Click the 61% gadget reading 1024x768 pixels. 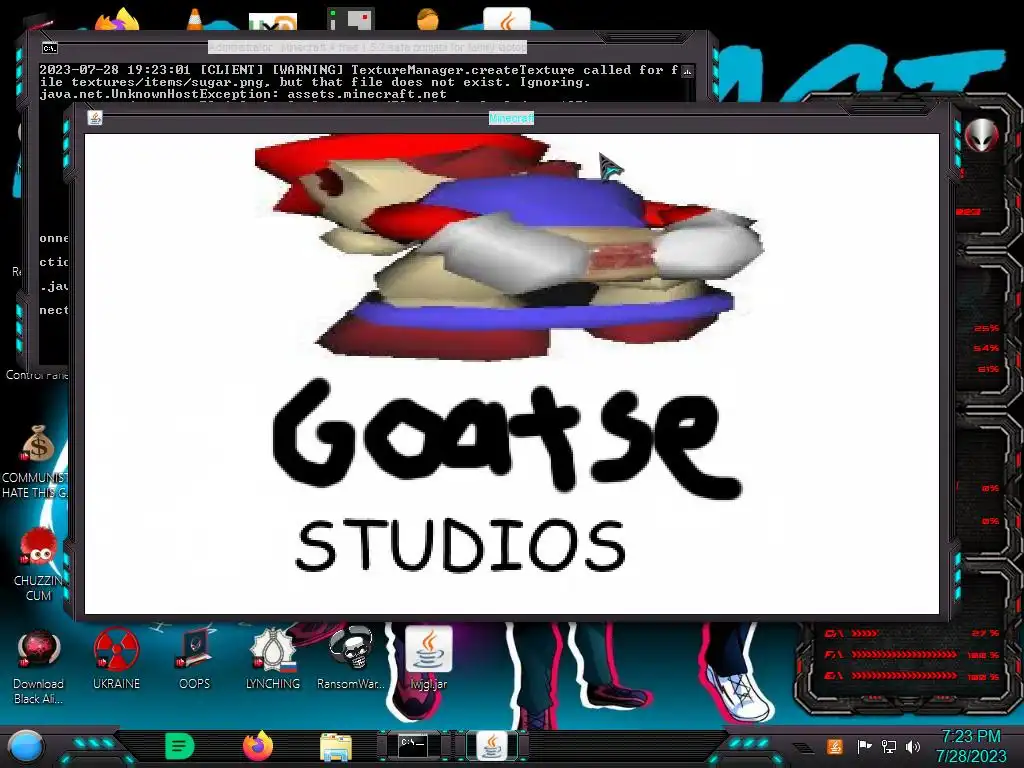(988, 369)
